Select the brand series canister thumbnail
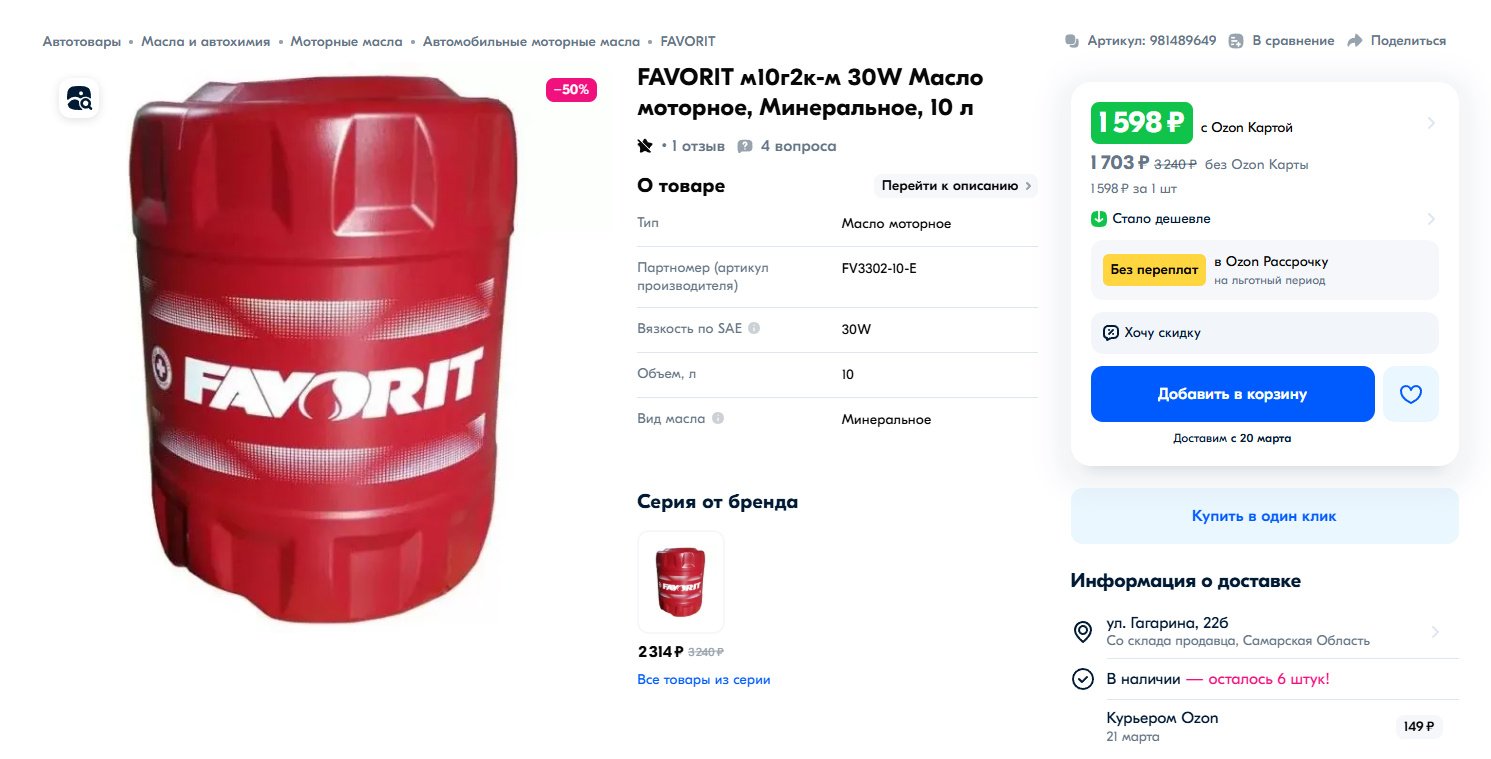The height and width of the screenshot is (759, 1491). tap(681, 582)
